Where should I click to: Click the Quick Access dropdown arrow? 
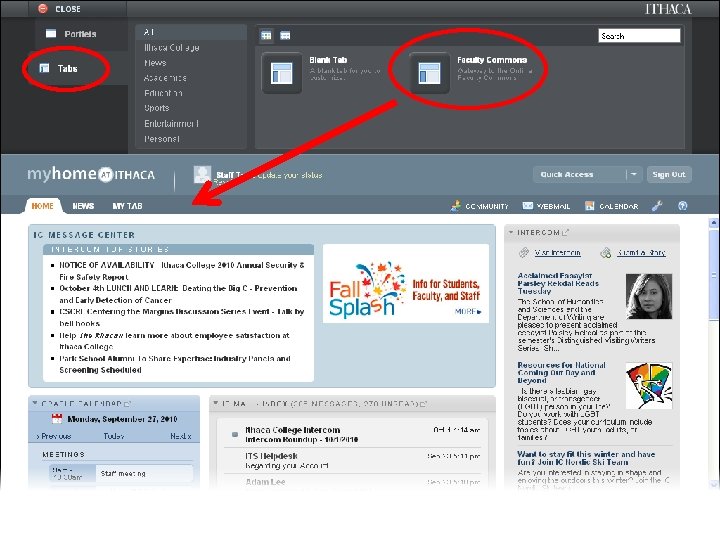coord(634,174)
